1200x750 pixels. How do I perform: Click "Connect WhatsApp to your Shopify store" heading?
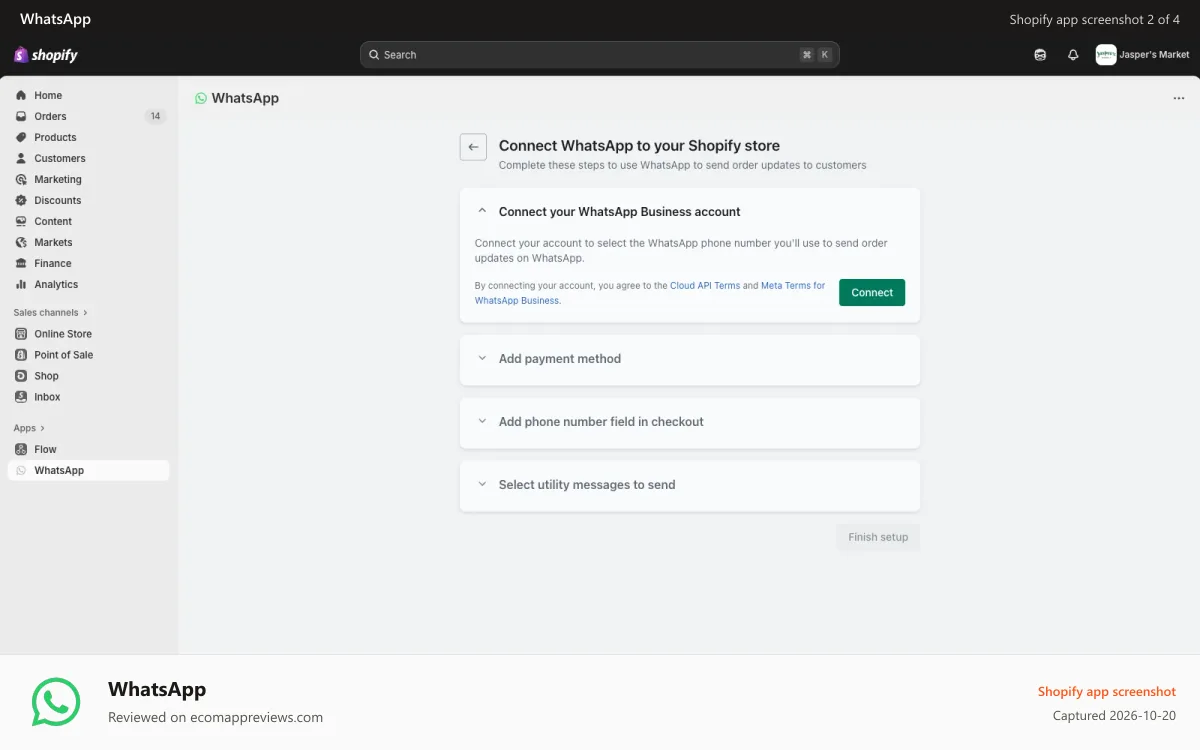(639, 145)
